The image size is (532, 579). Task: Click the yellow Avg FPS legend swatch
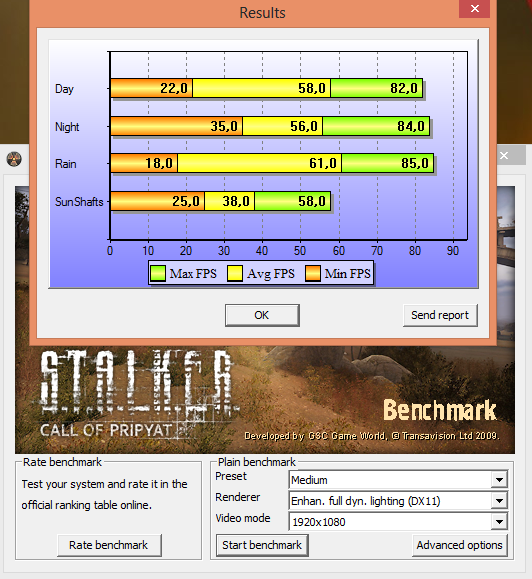235,274
